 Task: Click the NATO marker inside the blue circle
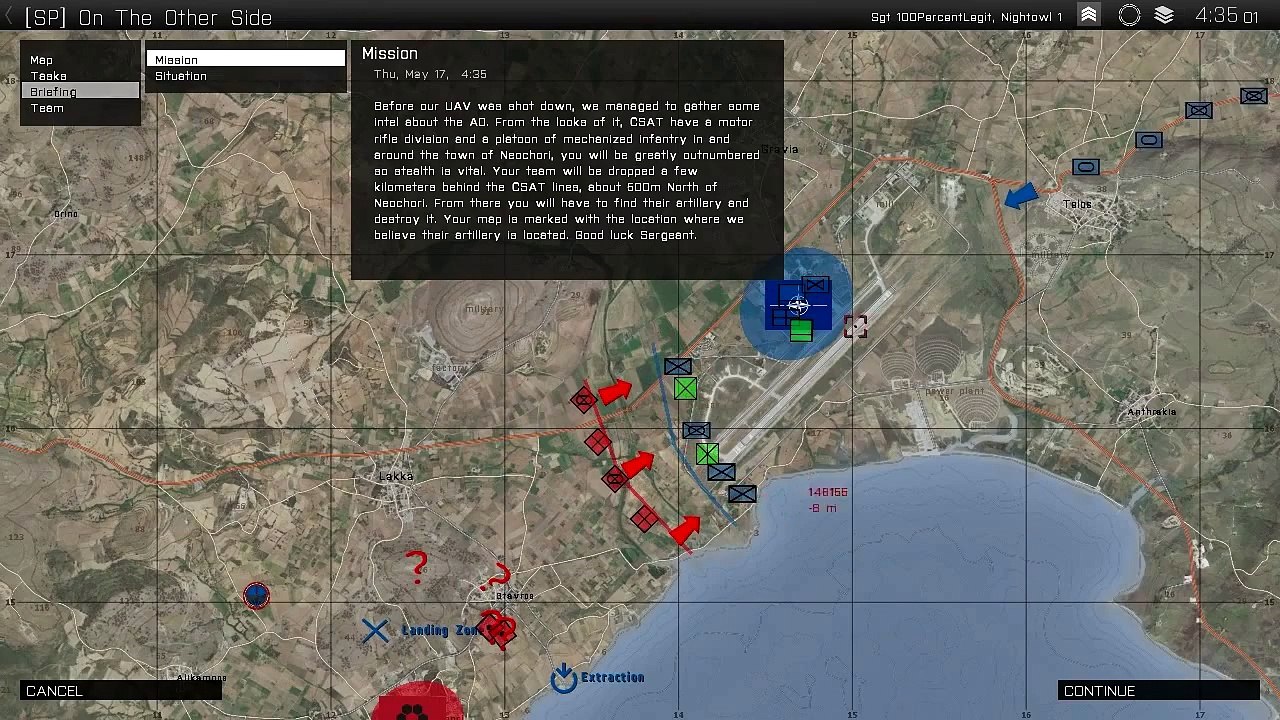point(798,306)
